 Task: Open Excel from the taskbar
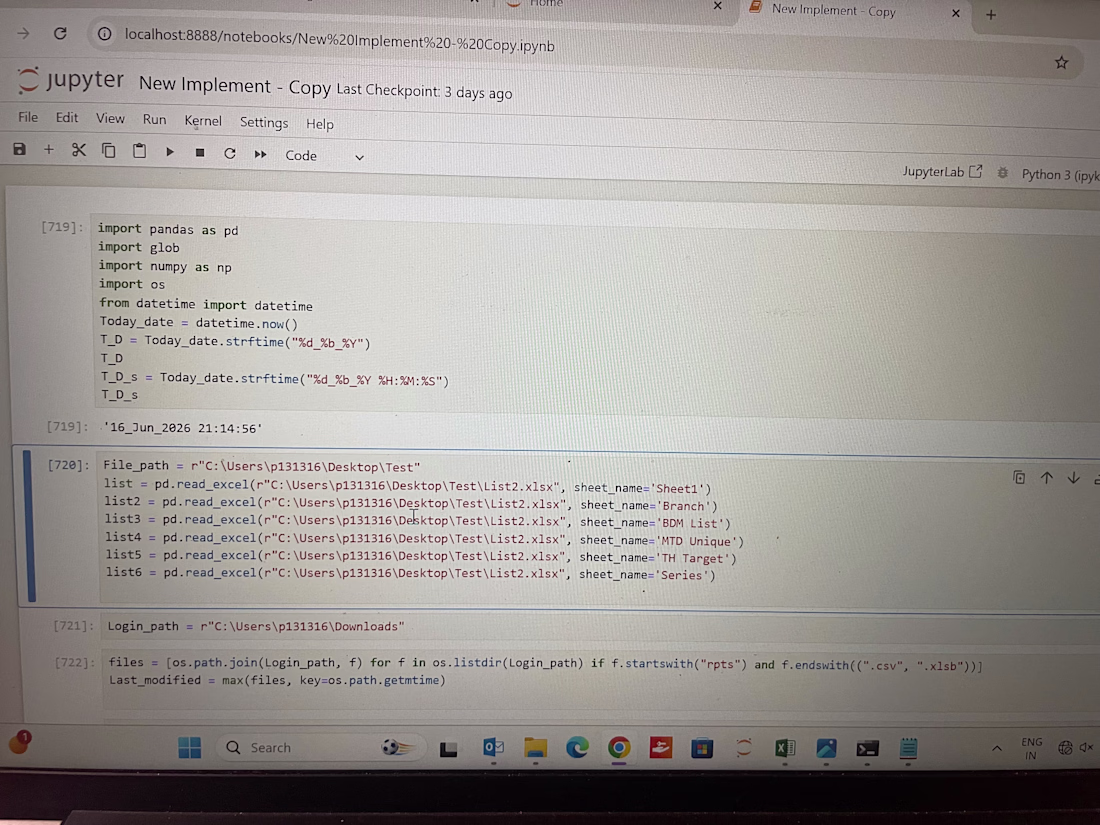(x=785, y=749)
